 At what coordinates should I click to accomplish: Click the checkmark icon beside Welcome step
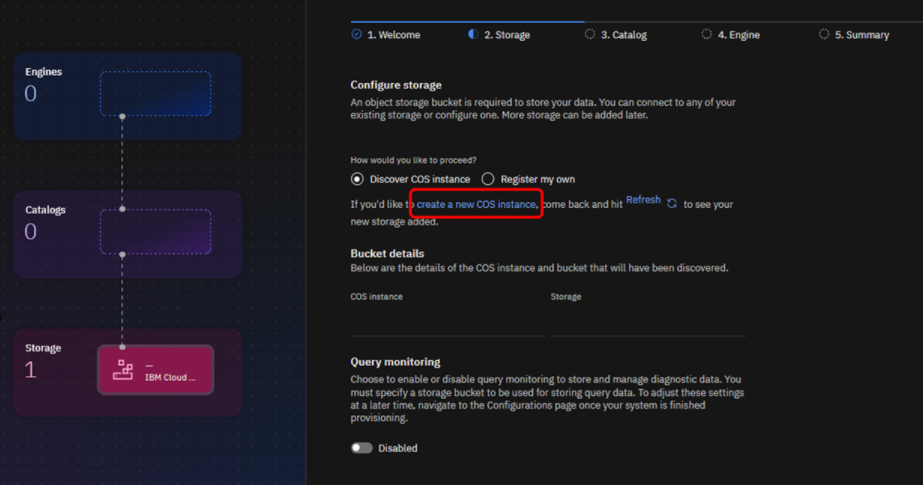click(x=357, y=34)
